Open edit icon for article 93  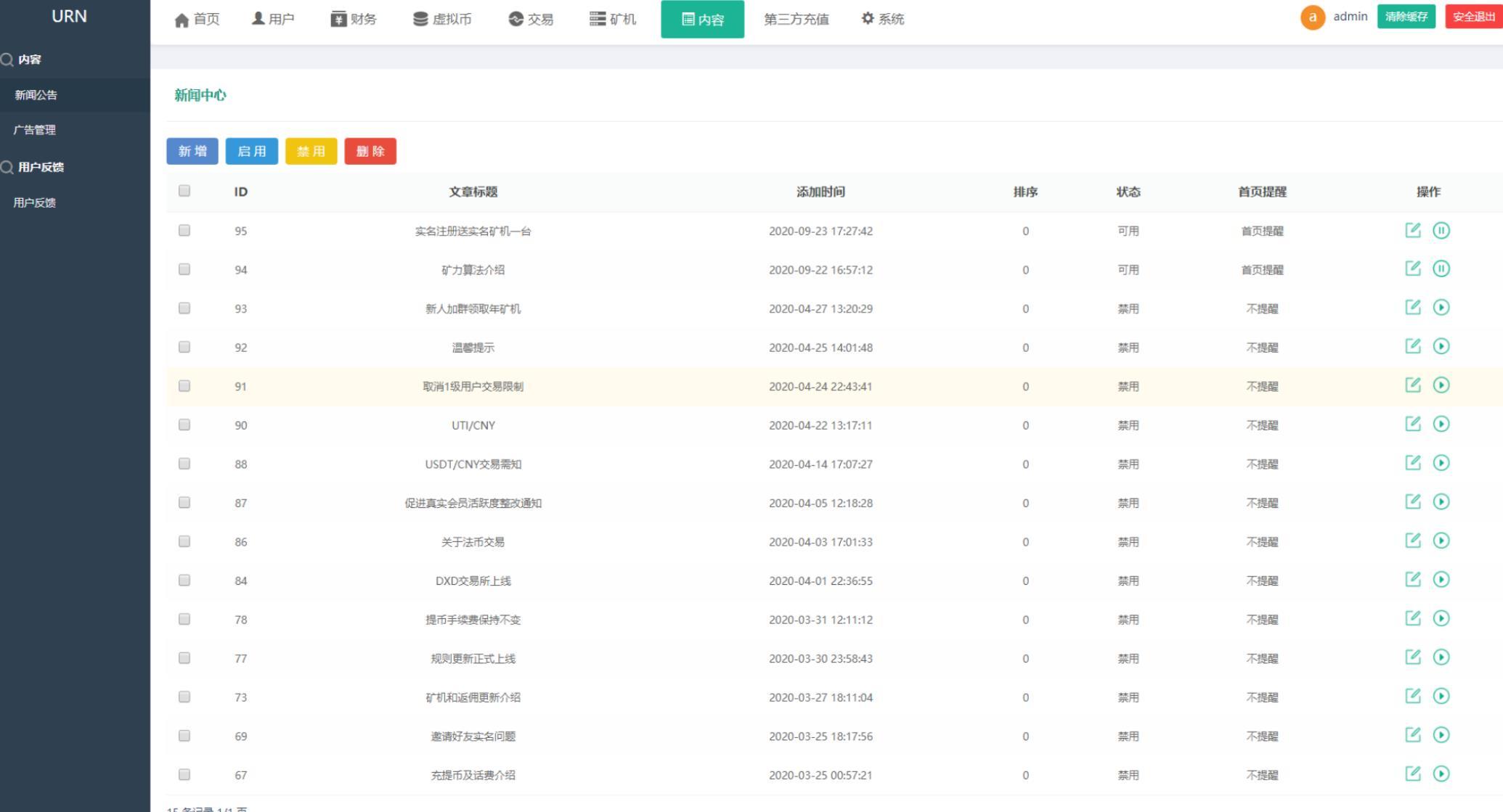tap(1412, 307)
